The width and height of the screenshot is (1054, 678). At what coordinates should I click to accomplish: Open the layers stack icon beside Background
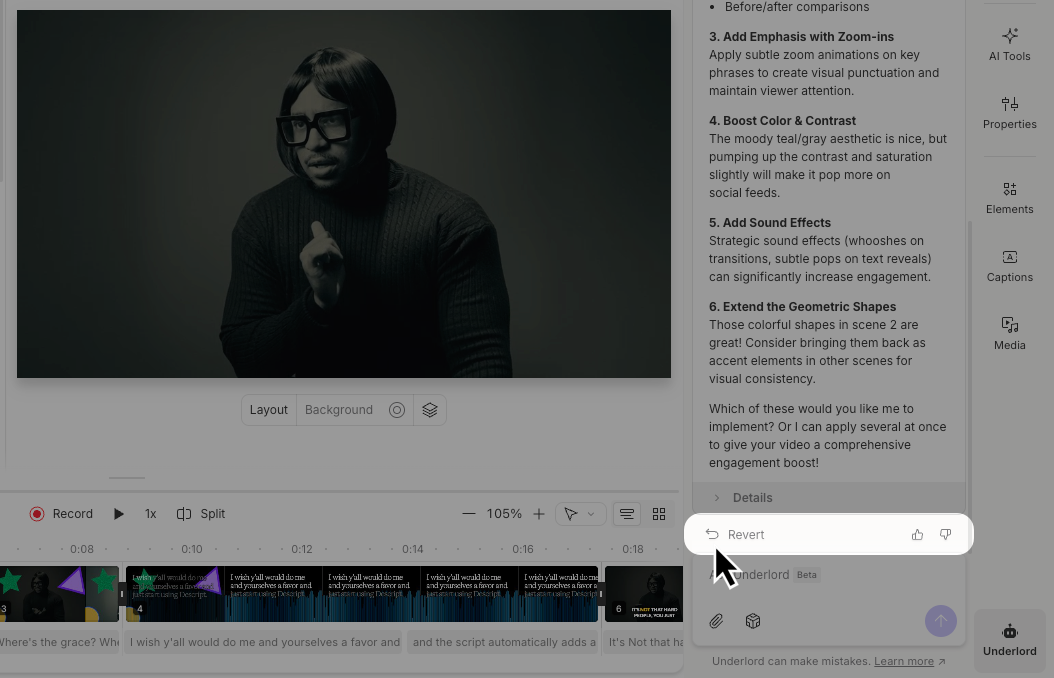coord(430,410)
